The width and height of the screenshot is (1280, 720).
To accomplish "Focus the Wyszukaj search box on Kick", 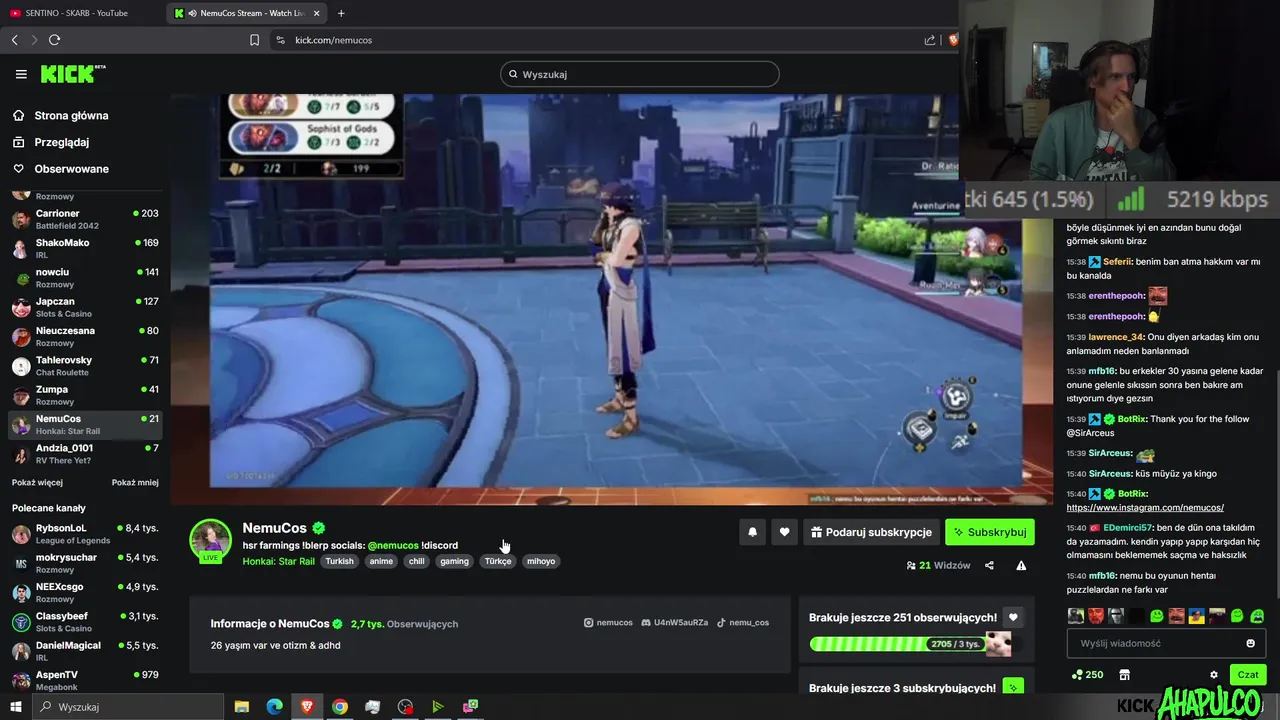I will click(639, 74).
